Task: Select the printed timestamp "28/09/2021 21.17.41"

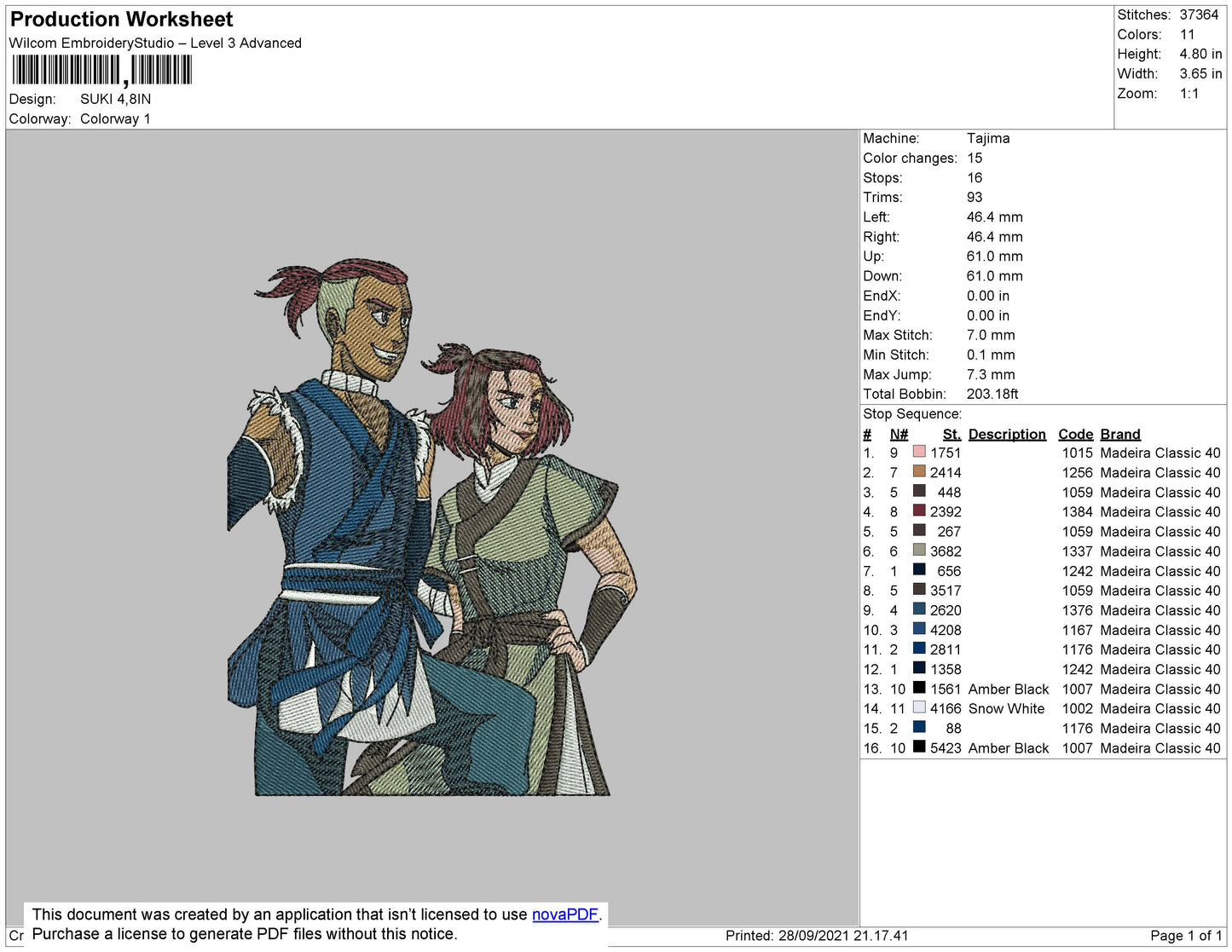Action: pyautogui.click(x=843, y=936)
